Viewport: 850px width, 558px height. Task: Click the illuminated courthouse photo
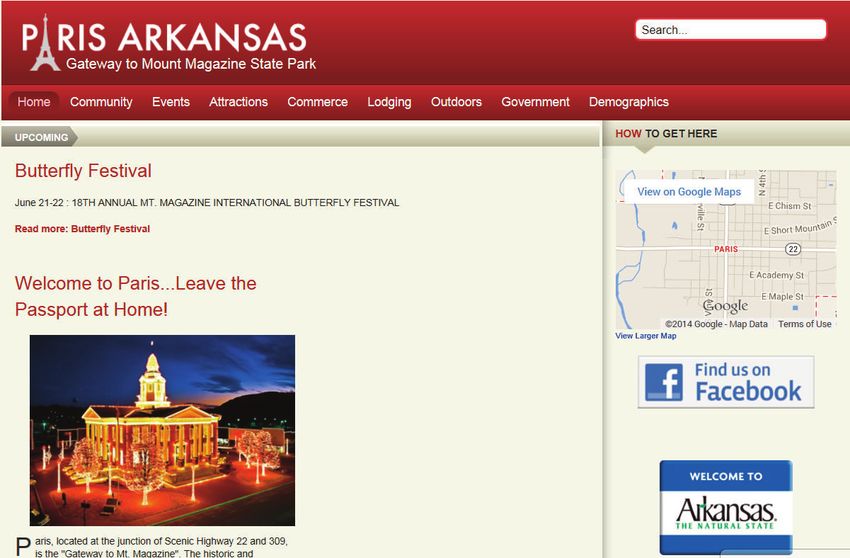pyautogui.click(x=162, y=430)
